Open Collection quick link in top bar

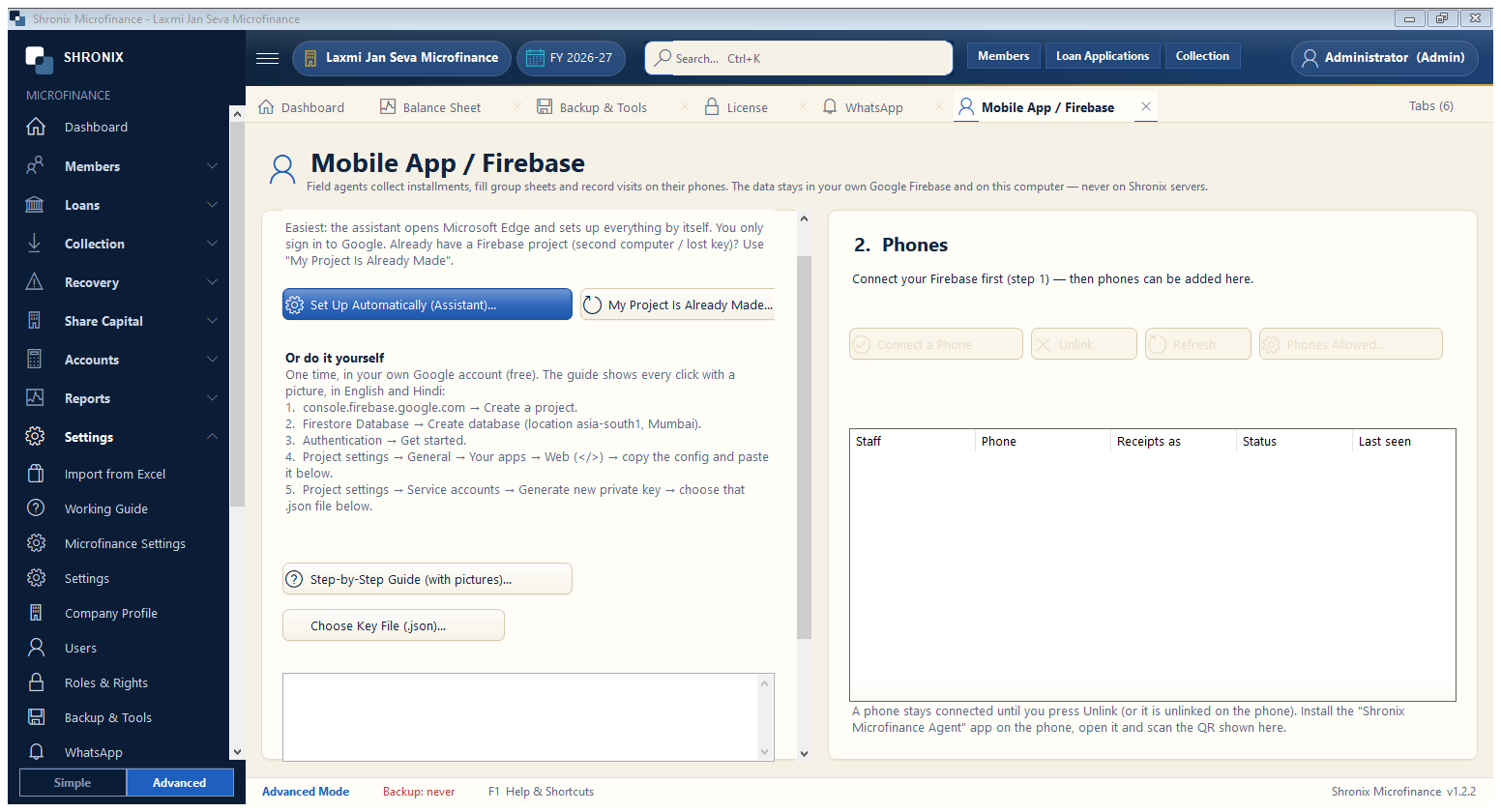[x=1202, y=56]
